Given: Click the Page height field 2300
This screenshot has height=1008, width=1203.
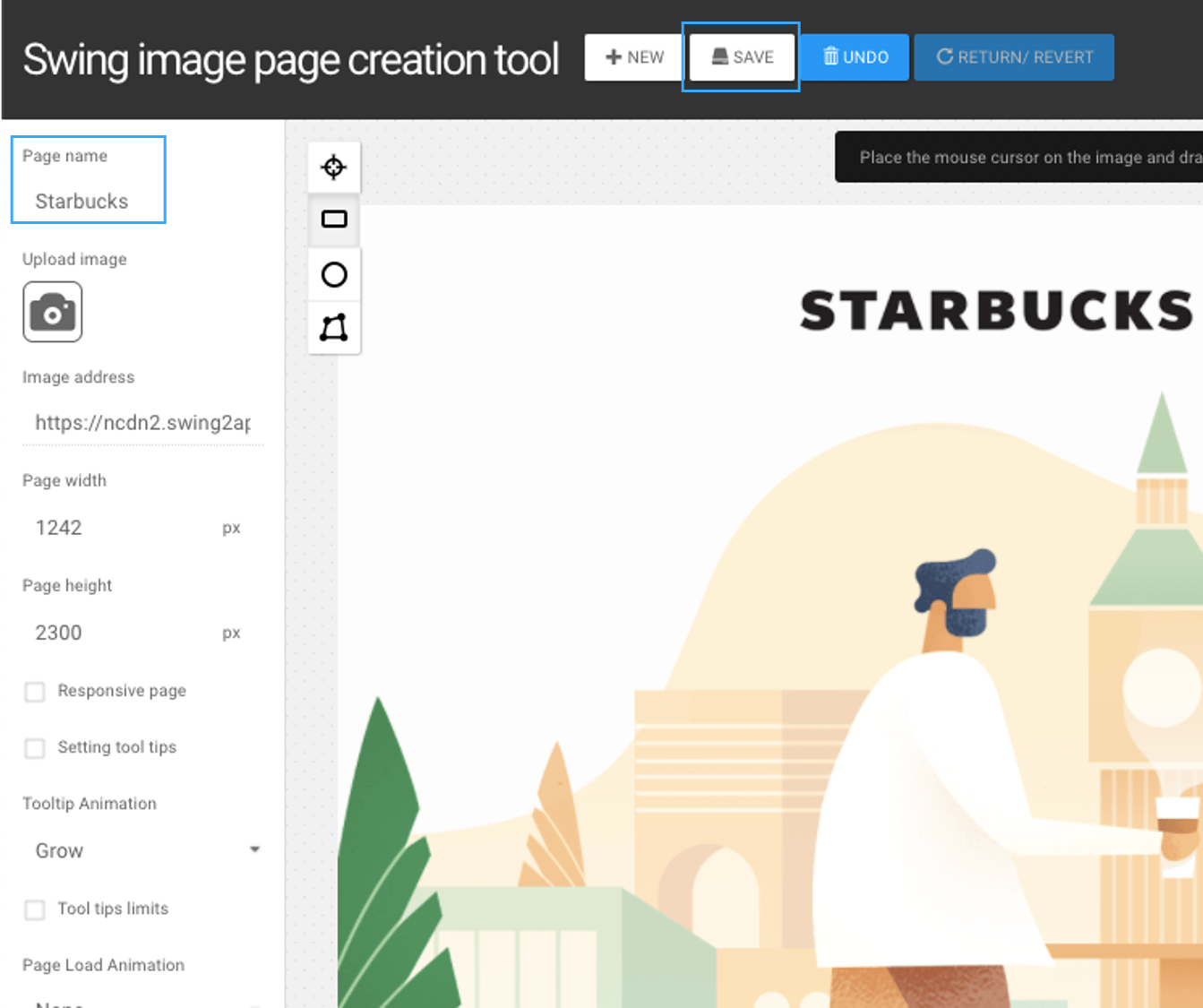Looking at the screenshot, I should point(116,633).
